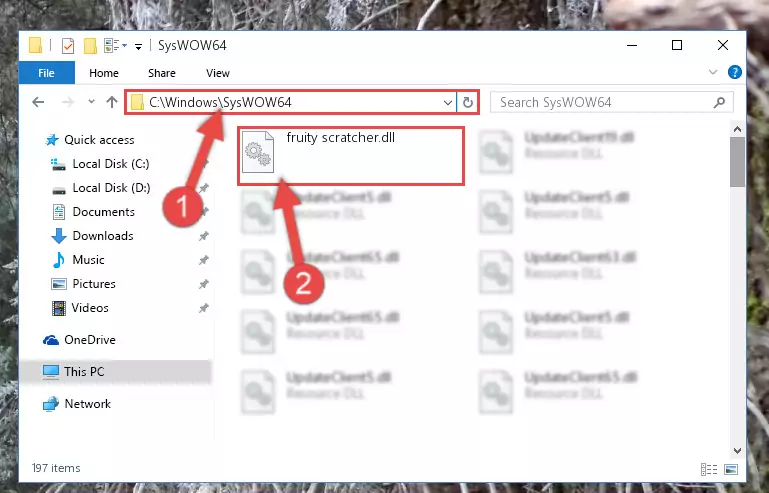Click the 197 items status text
The height and width of the screenshot is (493, 769).
56,468
